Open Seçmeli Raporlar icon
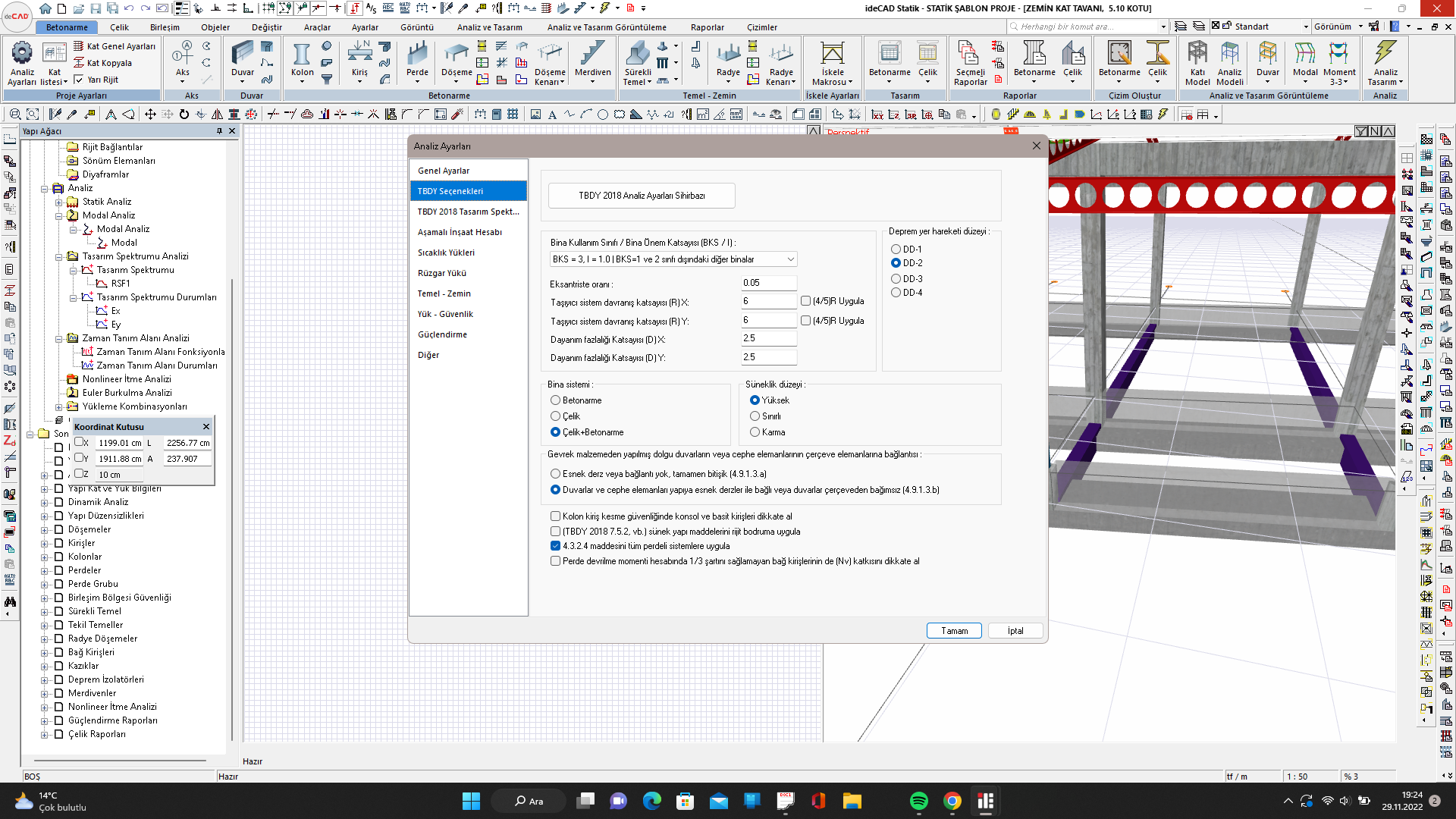1456x819 pixels. [970, 62]
